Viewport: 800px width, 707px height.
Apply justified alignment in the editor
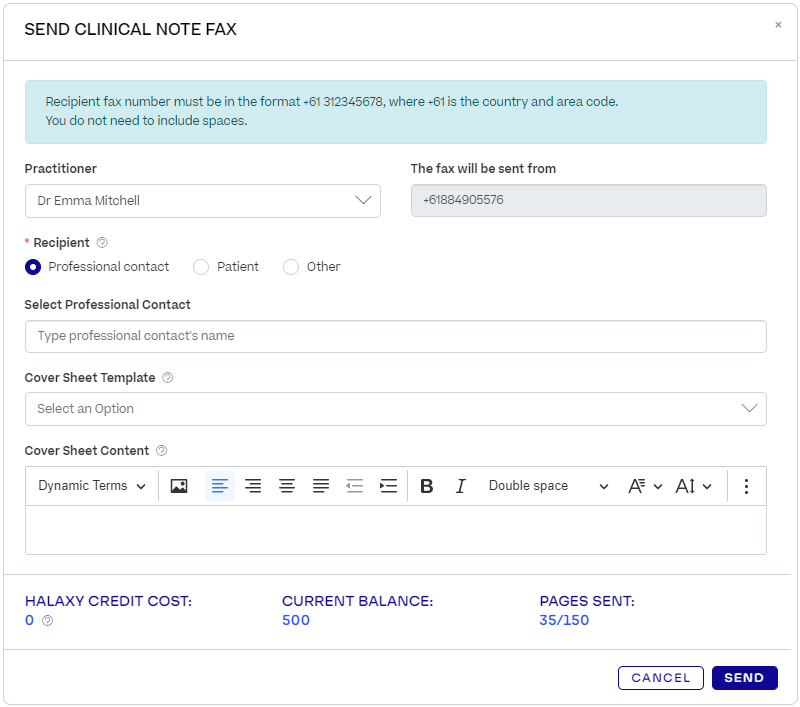point(321,485)
